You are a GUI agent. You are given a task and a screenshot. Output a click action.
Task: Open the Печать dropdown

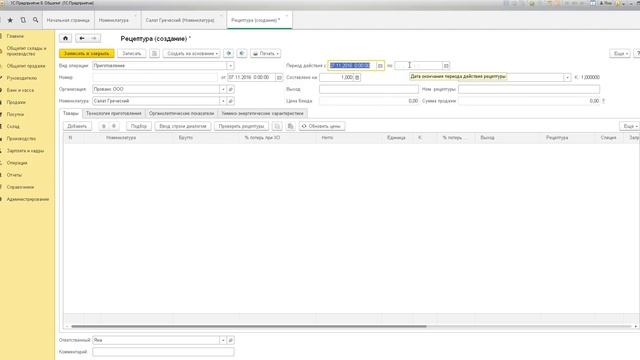tap(265, 53)
